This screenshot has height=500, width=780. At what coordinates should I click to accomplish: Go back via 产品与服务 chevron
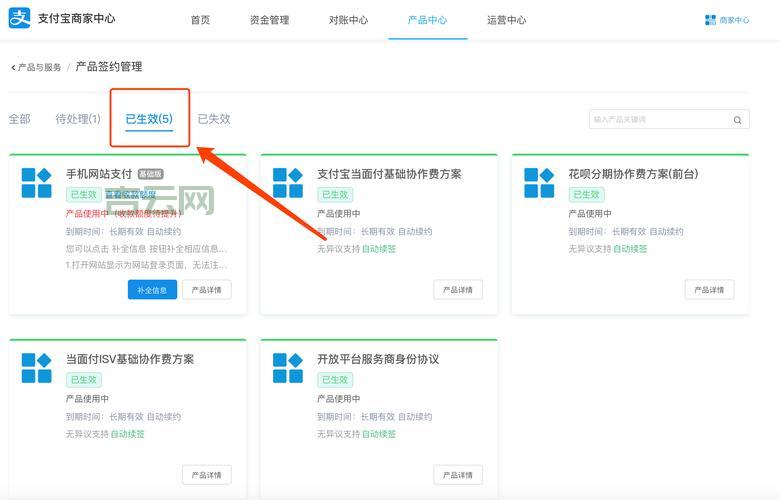coord(13,67)
